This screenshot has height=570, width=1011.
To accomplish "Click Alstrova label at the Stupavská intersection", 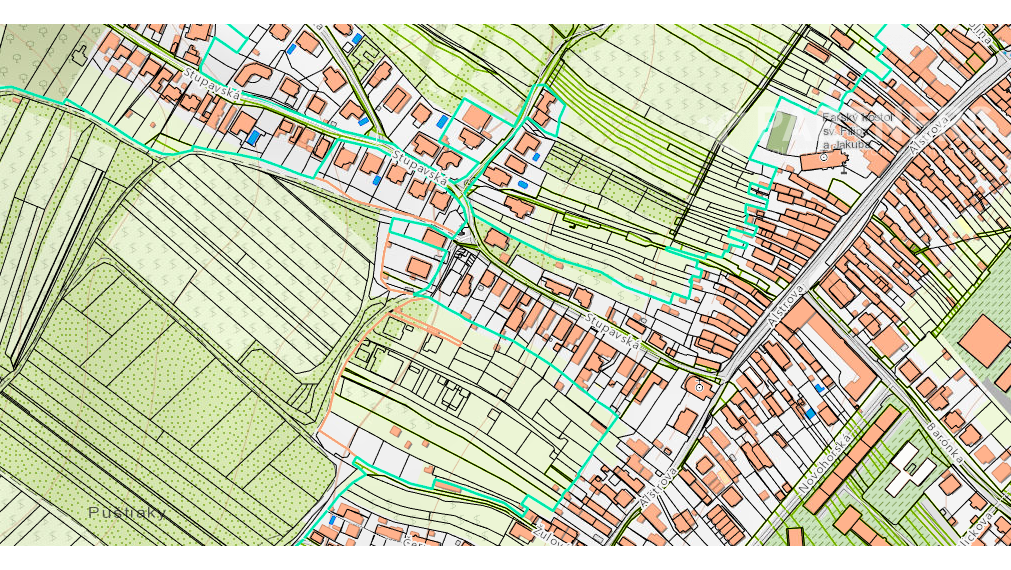I will tap(787, 305).
